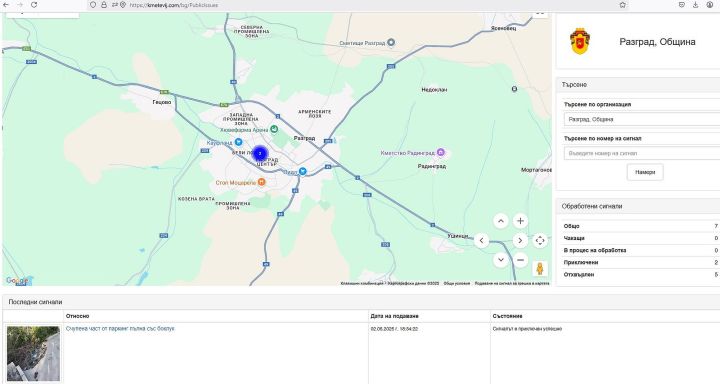Pan the map right with arrow

click(x=520, y=240)
